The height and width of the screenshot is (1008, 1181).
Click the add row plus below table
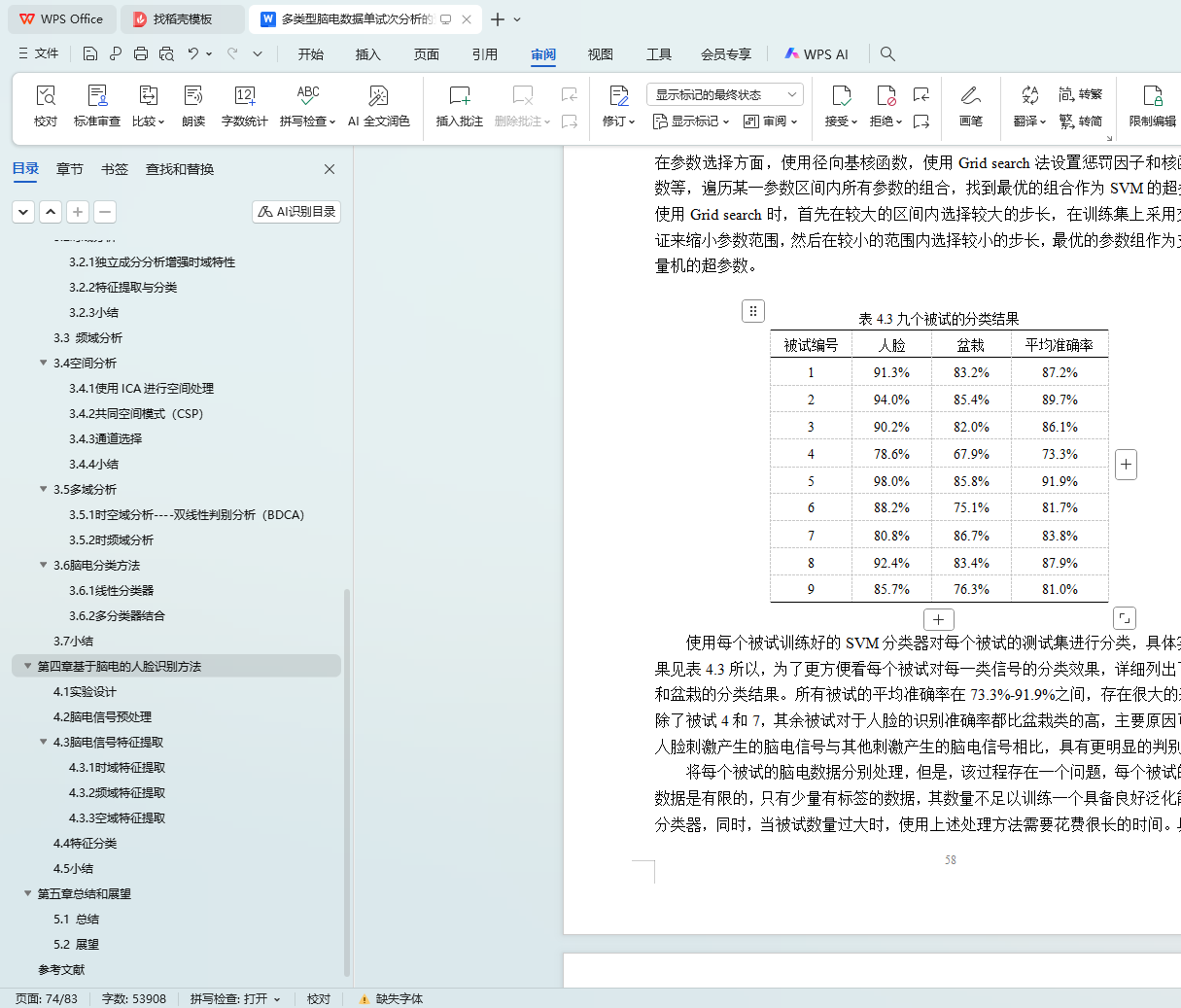tap(938, 619)
